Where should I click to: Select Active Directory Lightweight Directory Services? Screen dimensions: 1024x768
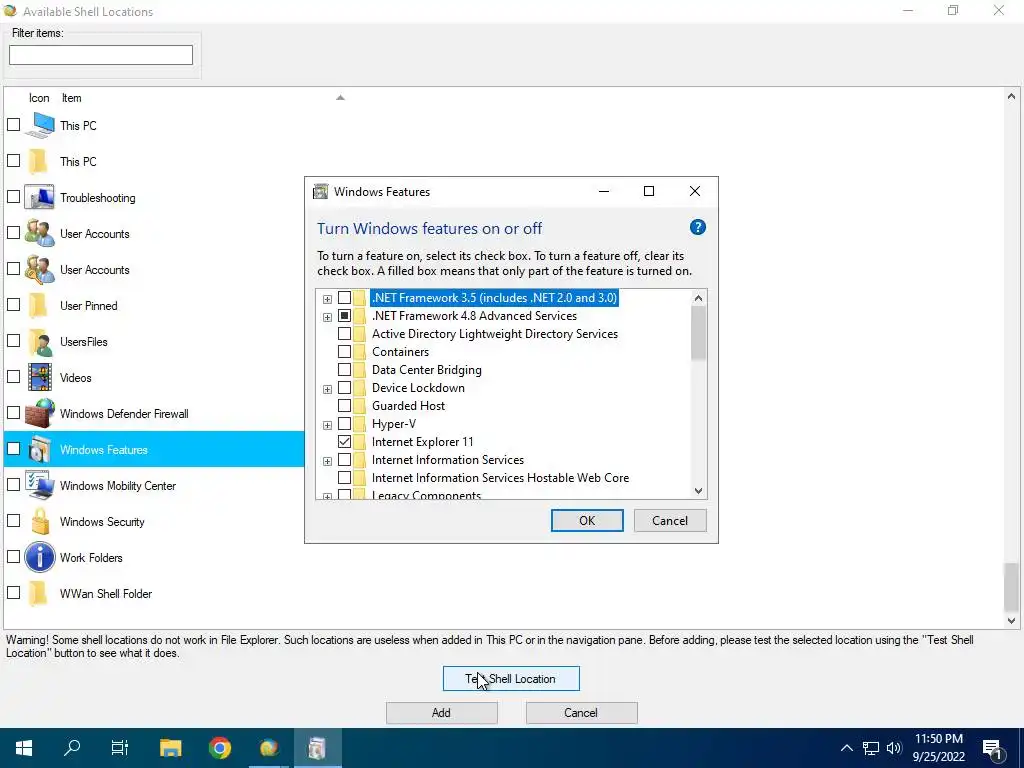494,334
